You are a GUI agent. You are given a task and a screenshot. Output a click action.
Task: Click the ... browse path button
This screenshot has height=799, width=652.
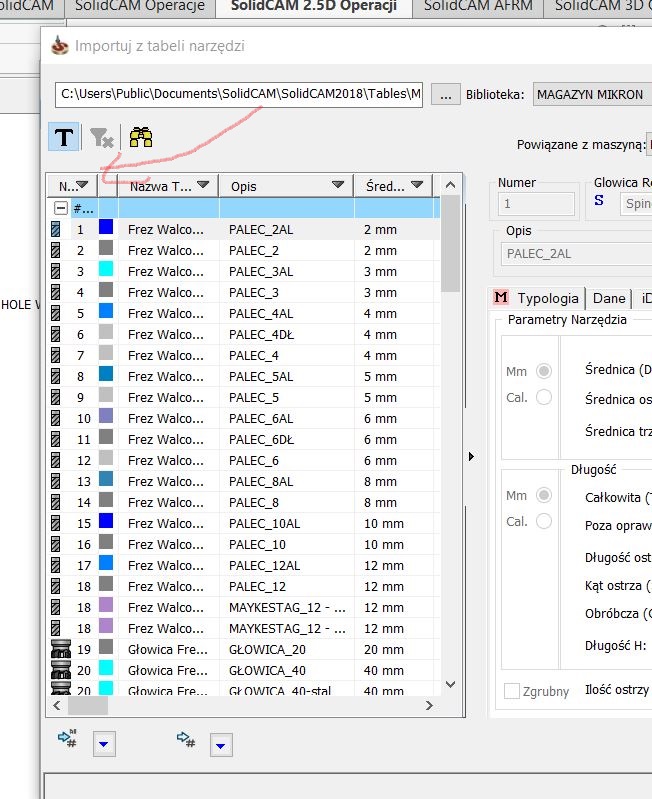[446, 94]
